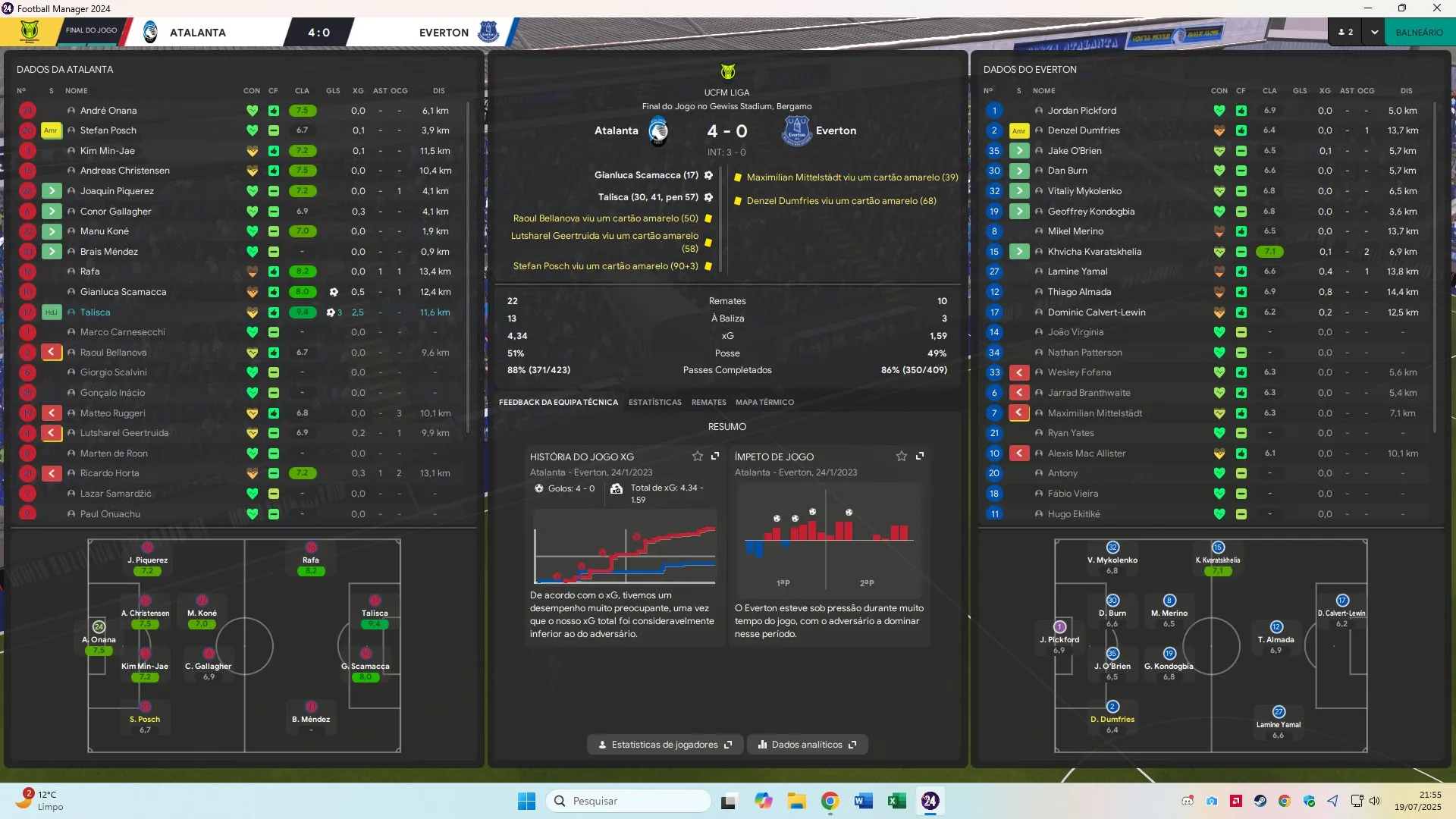The width and height of the screenshot is (1456, 819).
Task: Click G. Scamacca on Atalanta pitch diagram
Action: [x=366, y=665]
